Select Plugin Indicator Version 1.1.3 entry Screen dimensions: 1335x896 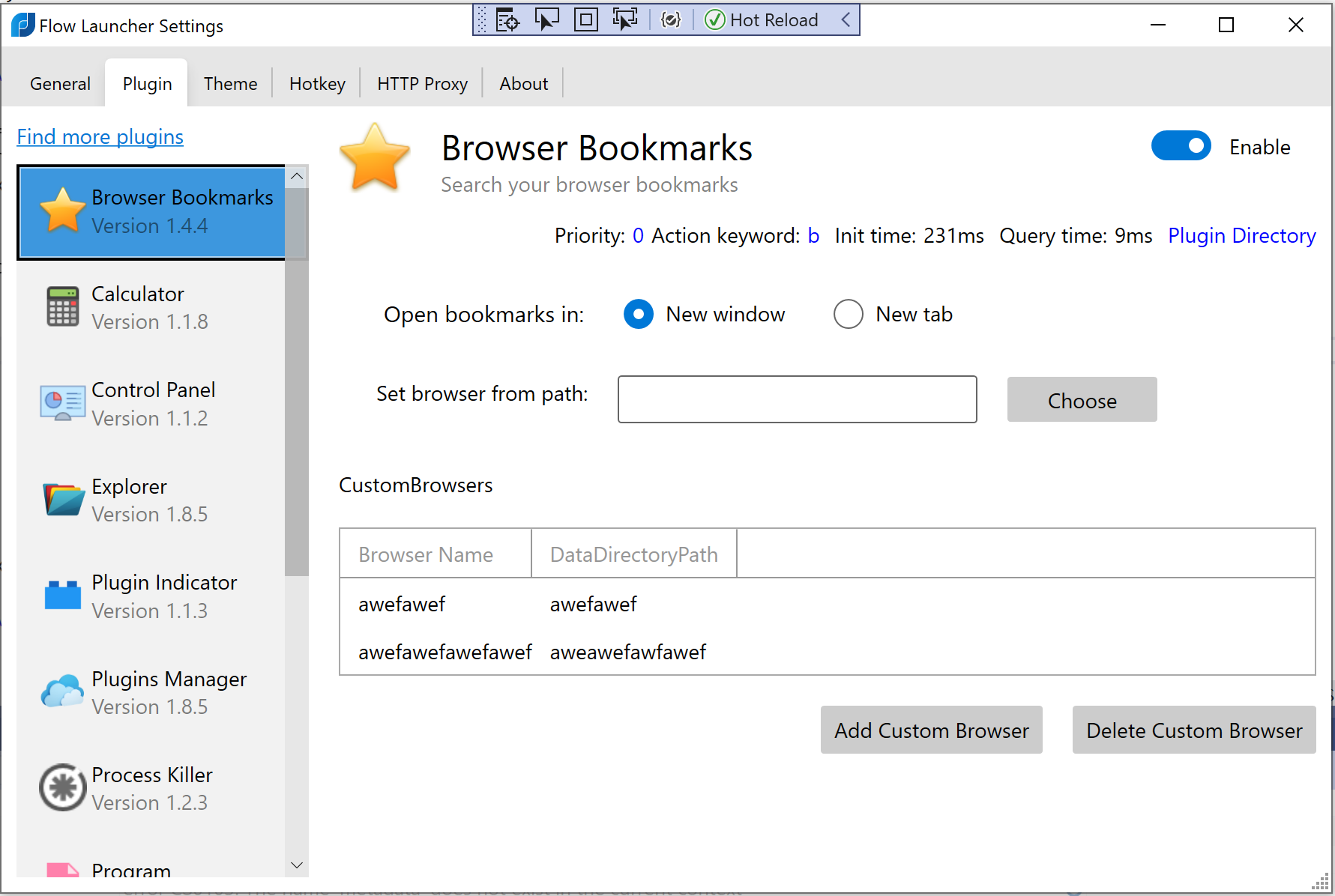point(151,596)
